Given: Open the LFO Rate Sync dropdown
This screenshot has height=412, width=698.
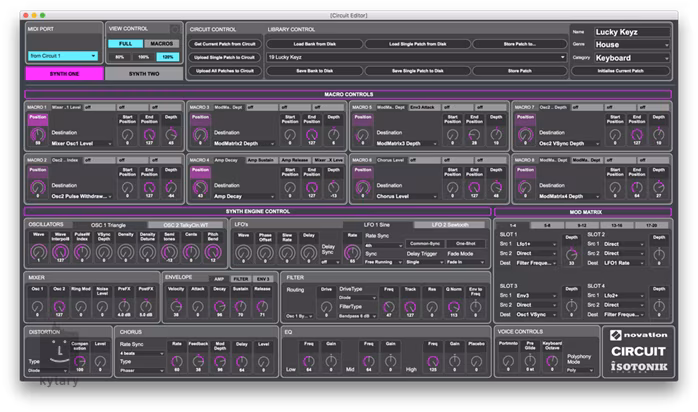Looking at the screenshot, I should tap(384, 245).
